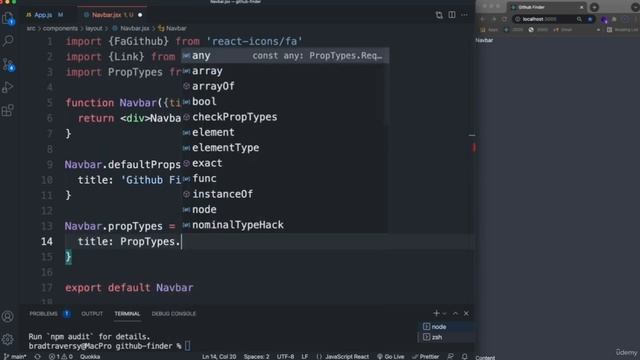Click Quokka in the status bar

(90, 356)
